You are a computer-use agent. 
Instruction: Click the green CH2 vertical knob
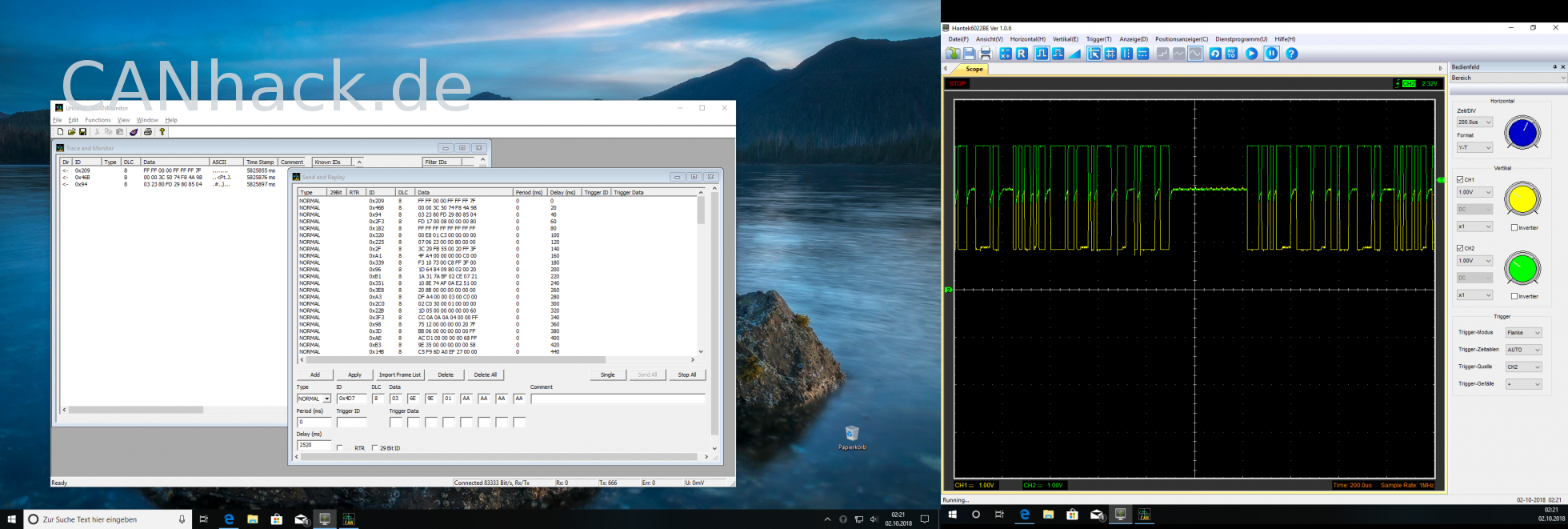click(1522, 269)
